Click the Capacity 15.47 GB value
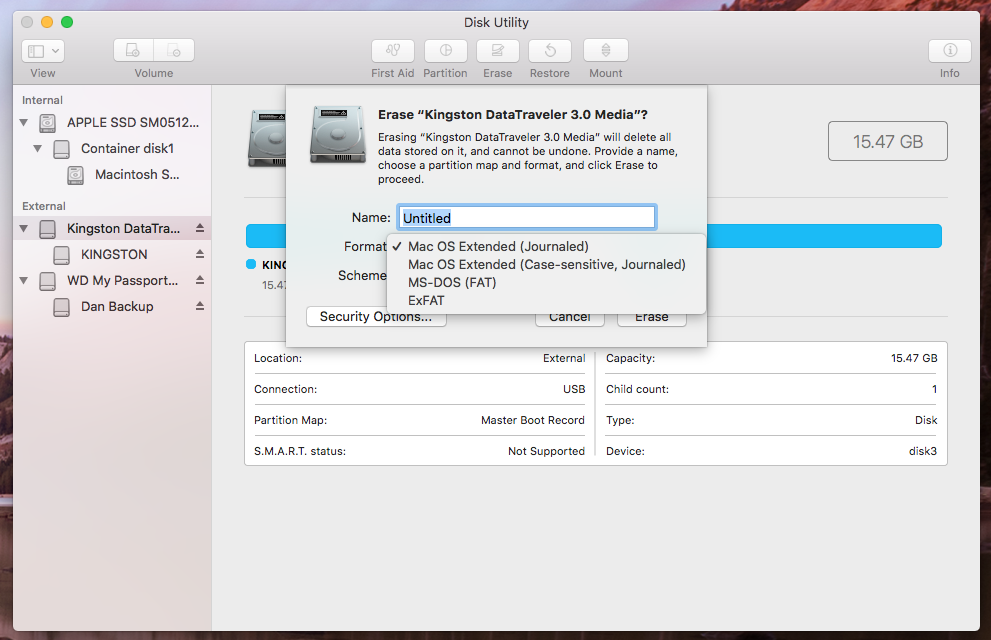Viewport: 991px width, 640px height. 914,358
